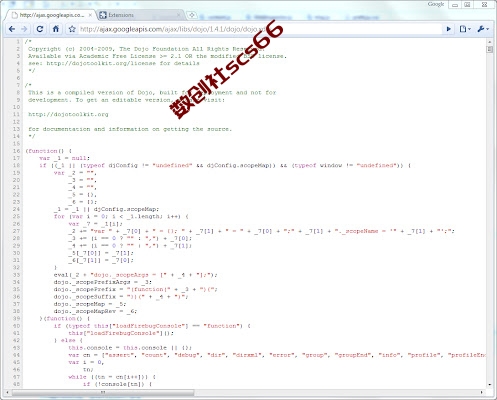Click the http://dojotoolkit.org text on line 11
Image resolution: width=497 pixels, height=400 pixels.
pos(68,114)
